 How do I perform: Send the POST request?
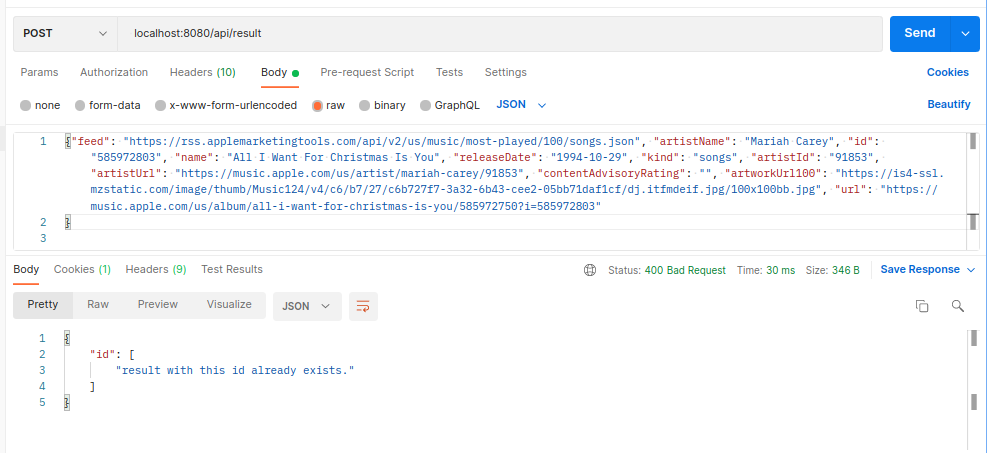920,33
